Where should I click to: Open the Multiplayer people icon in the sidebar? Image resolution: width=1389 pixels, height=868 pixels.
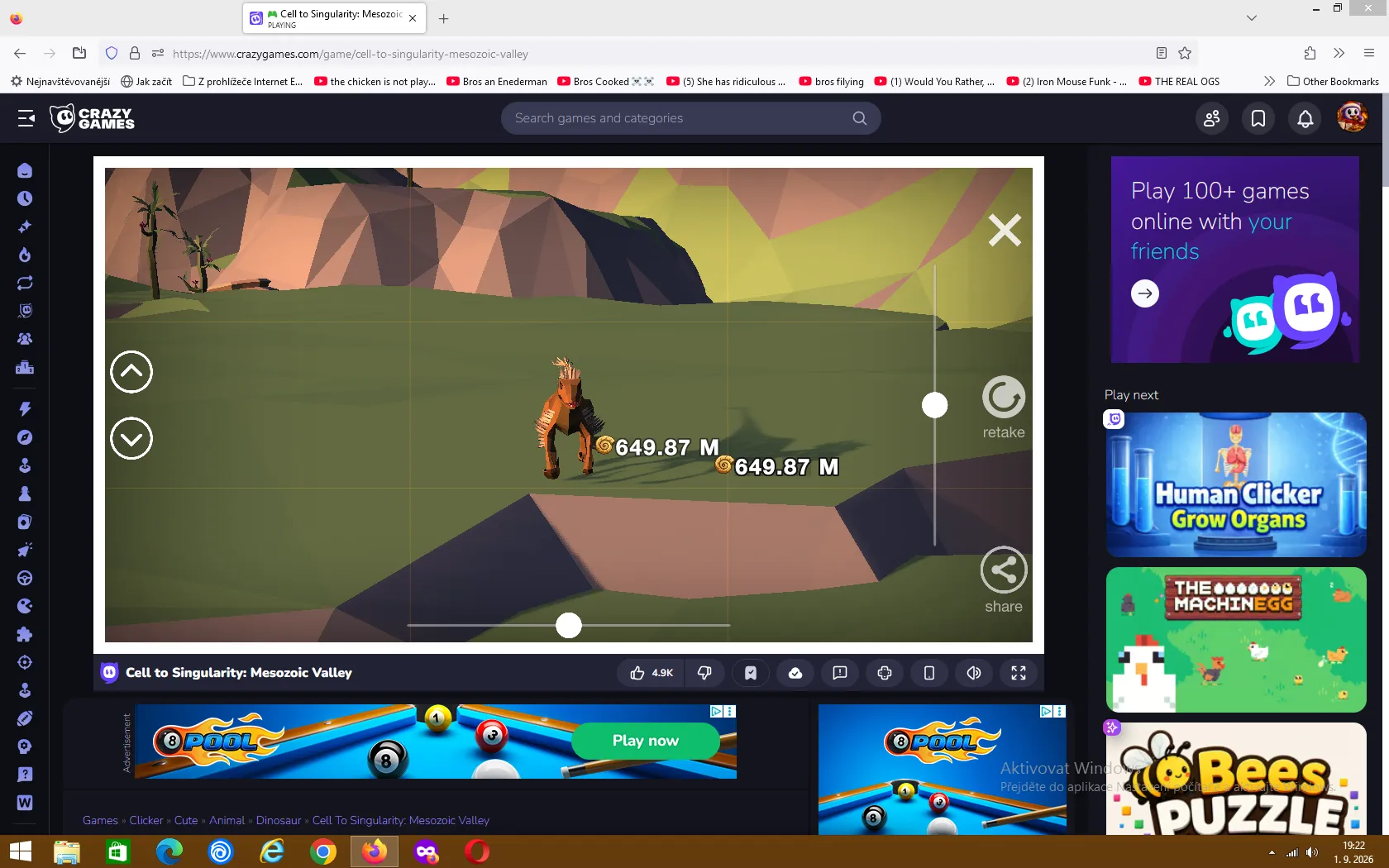pos(25,339)
